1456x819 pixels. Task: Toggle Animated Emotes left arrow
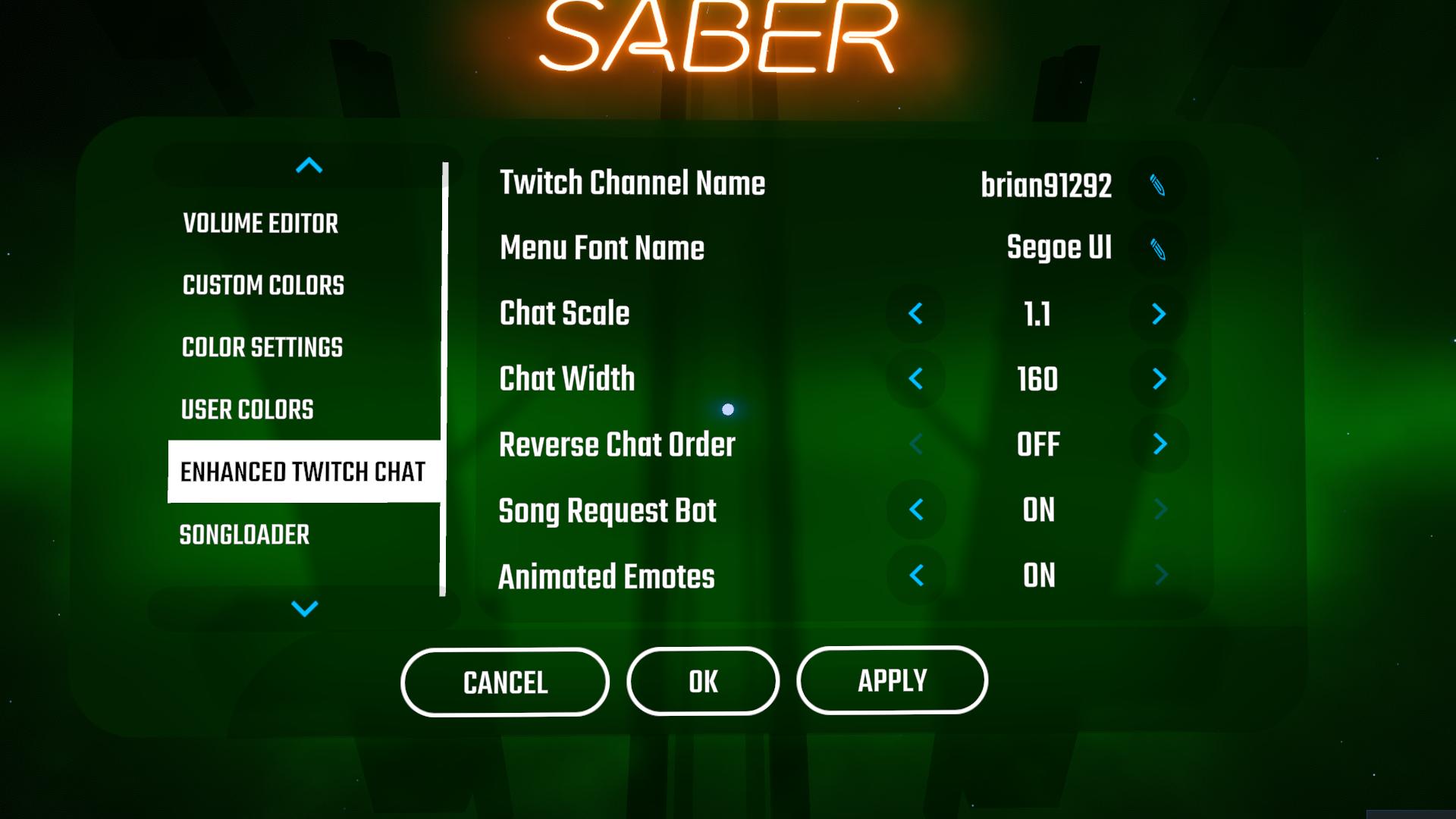(916, 577)
